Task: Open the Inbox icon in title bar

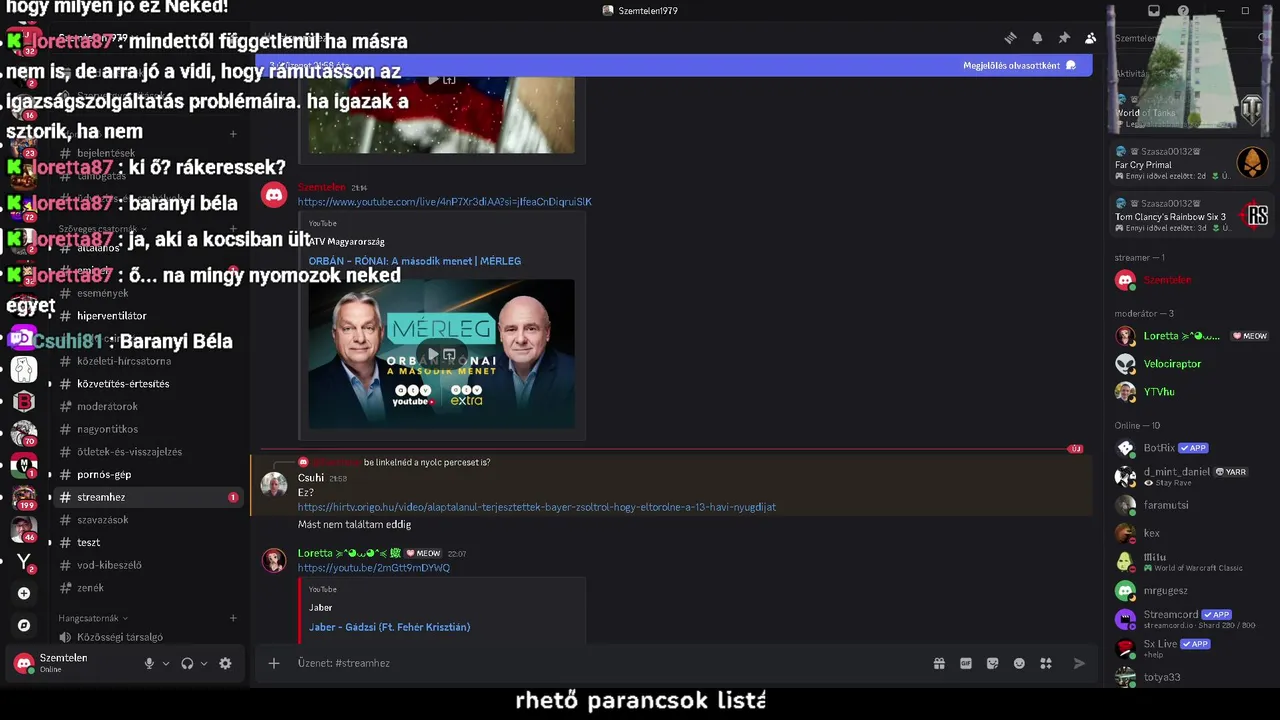Action: [x=1154, y=11]
